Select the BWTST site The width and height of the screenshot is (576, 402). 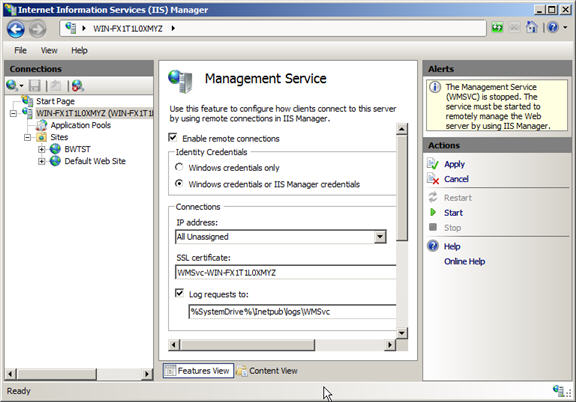pos(77,149)
